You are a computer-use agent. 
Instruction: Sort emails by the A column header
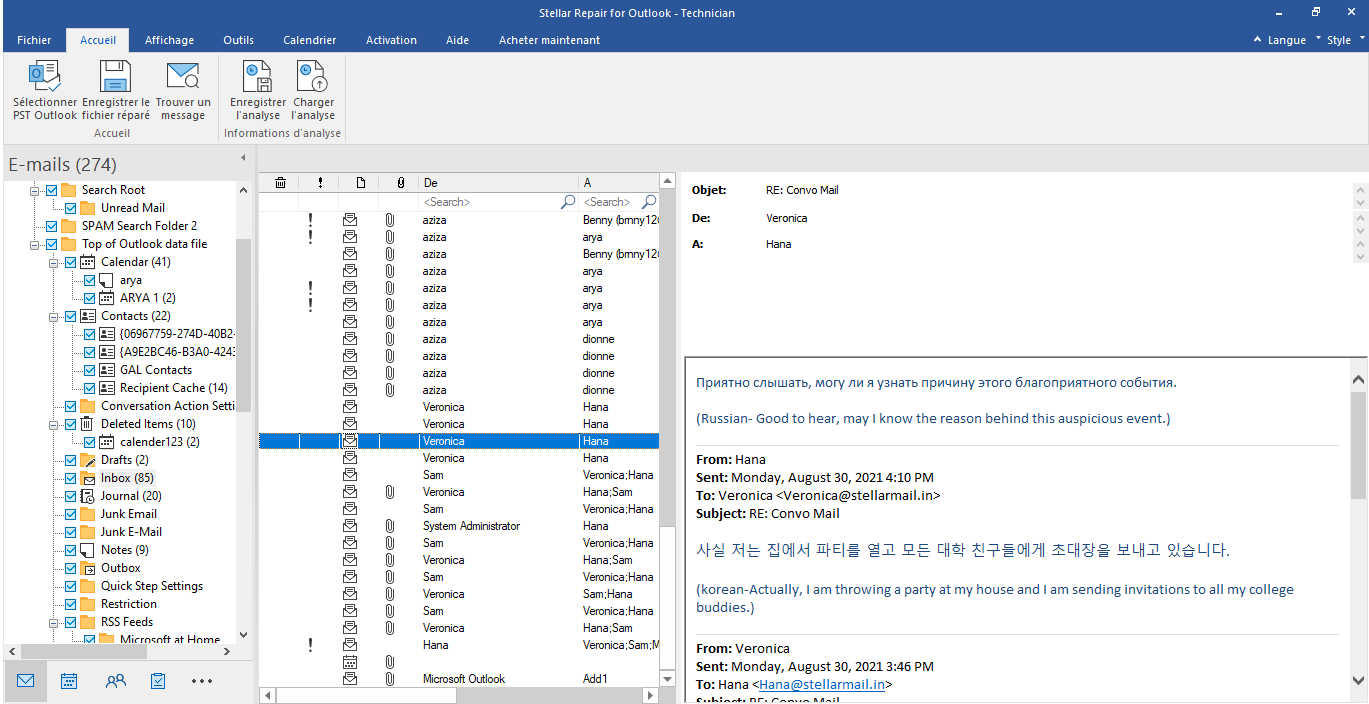[618, 183]
